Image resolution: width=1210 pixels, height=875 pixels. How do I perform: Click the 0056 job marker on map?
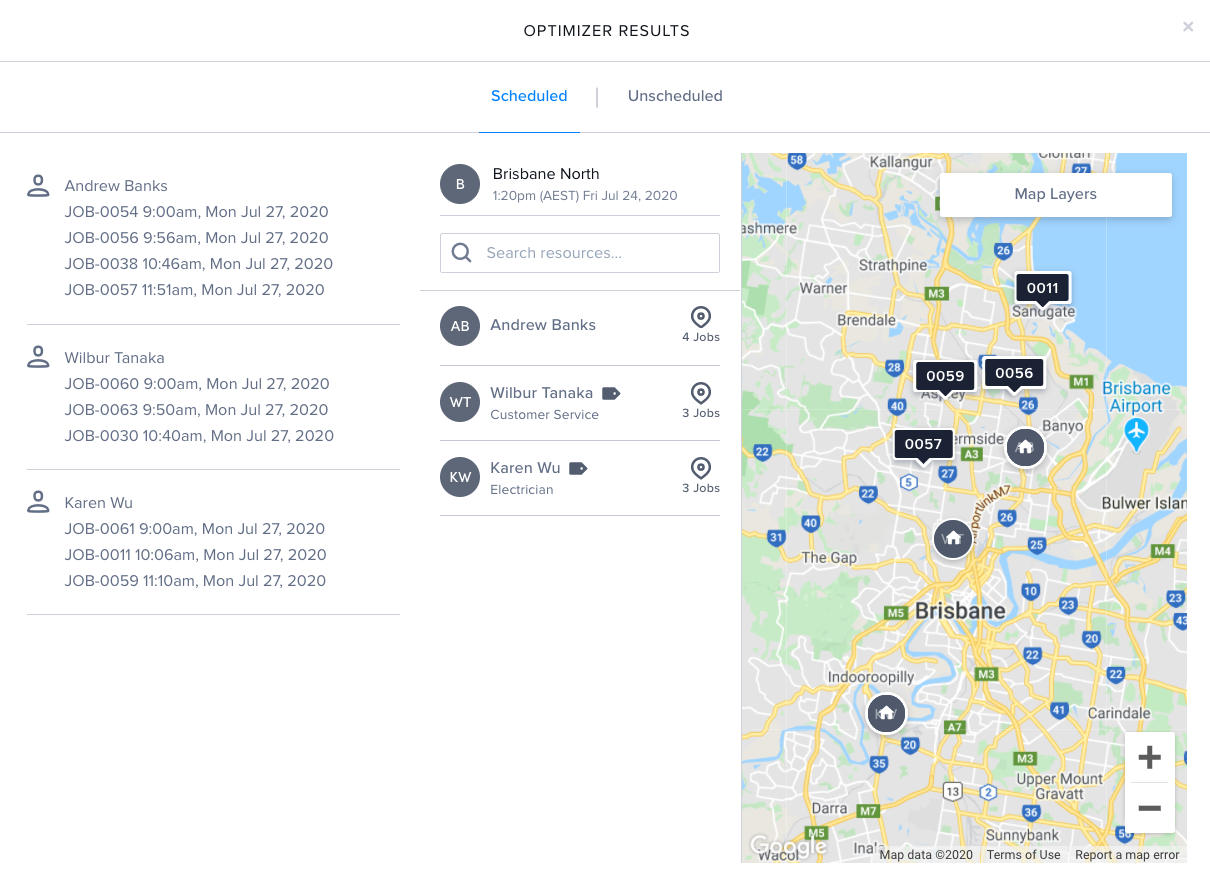[1014, 373]
